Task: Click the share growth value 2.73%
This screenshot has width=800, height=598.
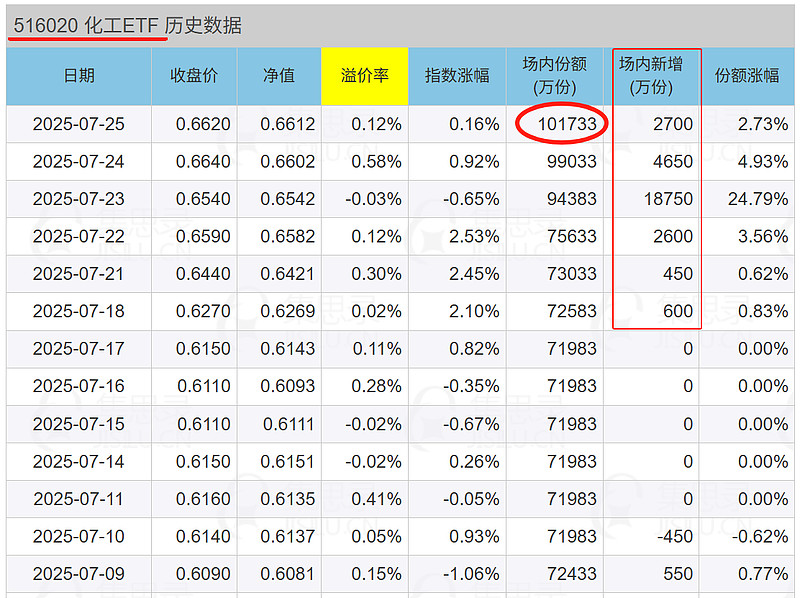Action: [x=763, y=124]
